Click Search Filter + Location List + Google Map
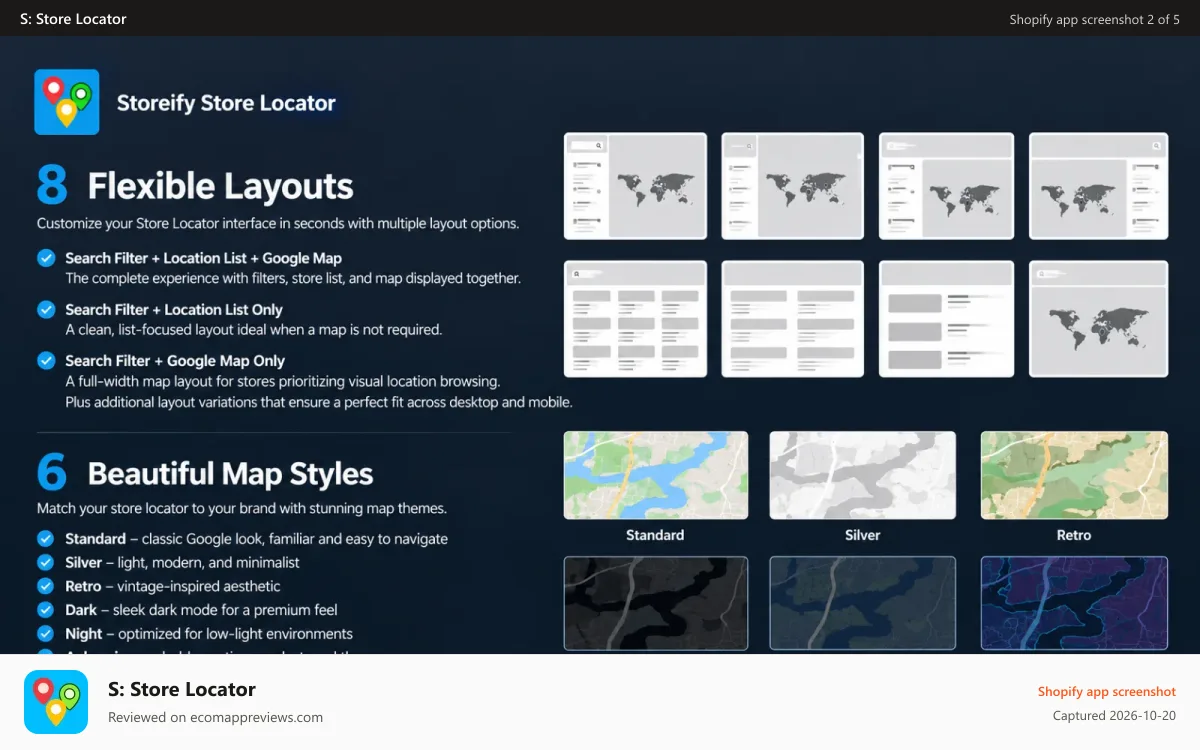1200x750 pixels. (204, 258)
